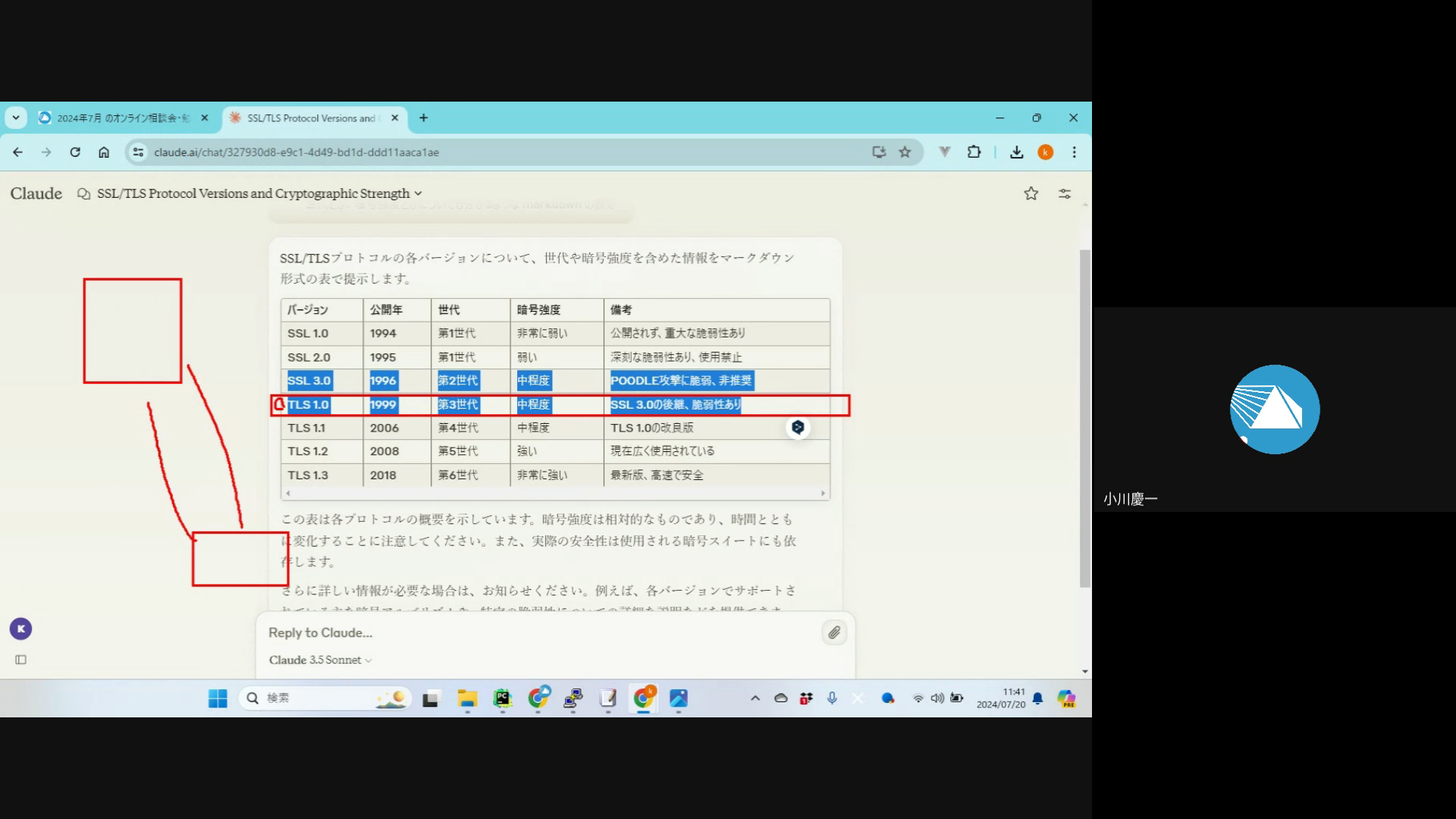Open Claude 3.5 Sonnet model selector
Viewport: 1456px width, 819px height.
[x=320, y=660]
